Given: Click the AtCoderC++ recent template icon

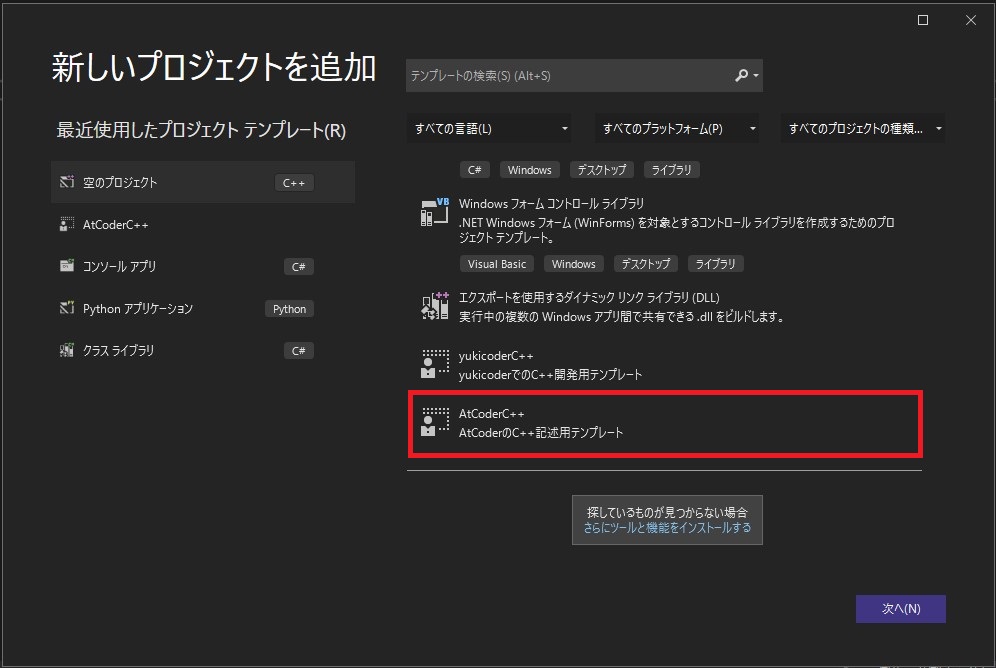Looking at the screenshot, I should tap(67, 224).
